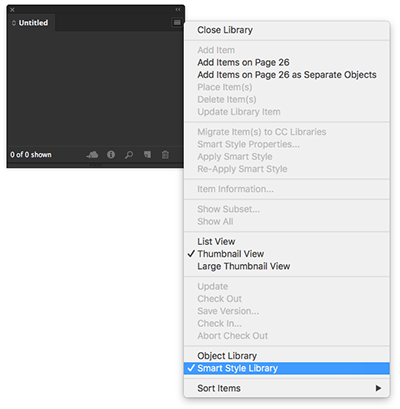
Task: Select Add Items on Page 26 as Separate Objects
Action: [287, 75]
